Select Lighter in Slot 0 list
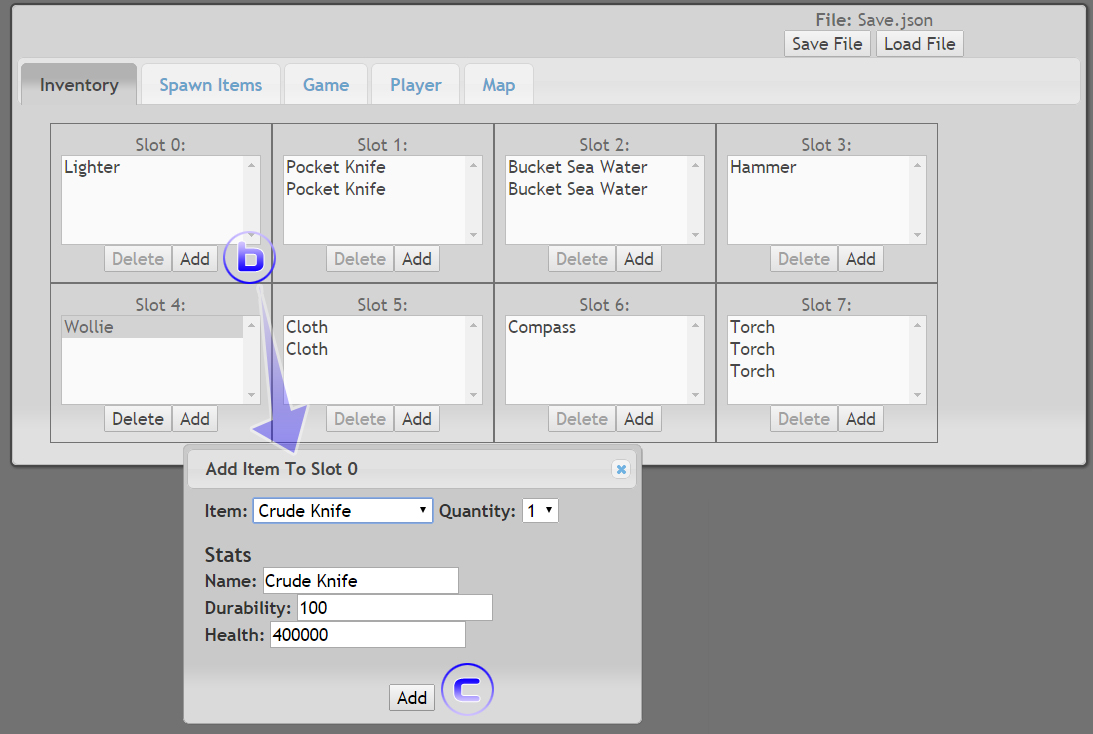1093x734 pixels. (92, 168)
